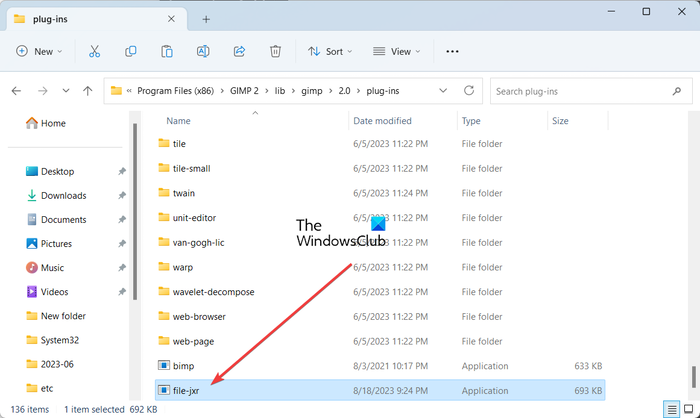
Task: Close the plug-ins tab
Action: pyautogui.click(x=171, y=19)
